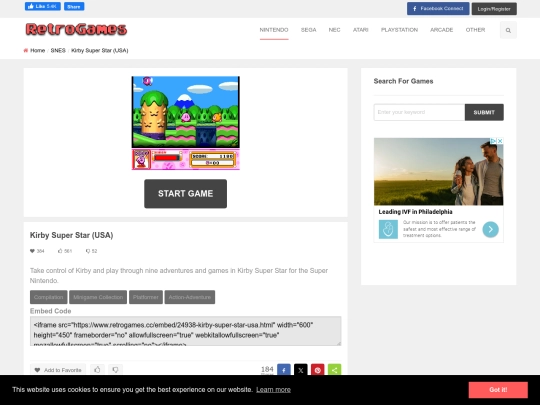Click the thumbs-down dislike button

(x=115, y=370)
